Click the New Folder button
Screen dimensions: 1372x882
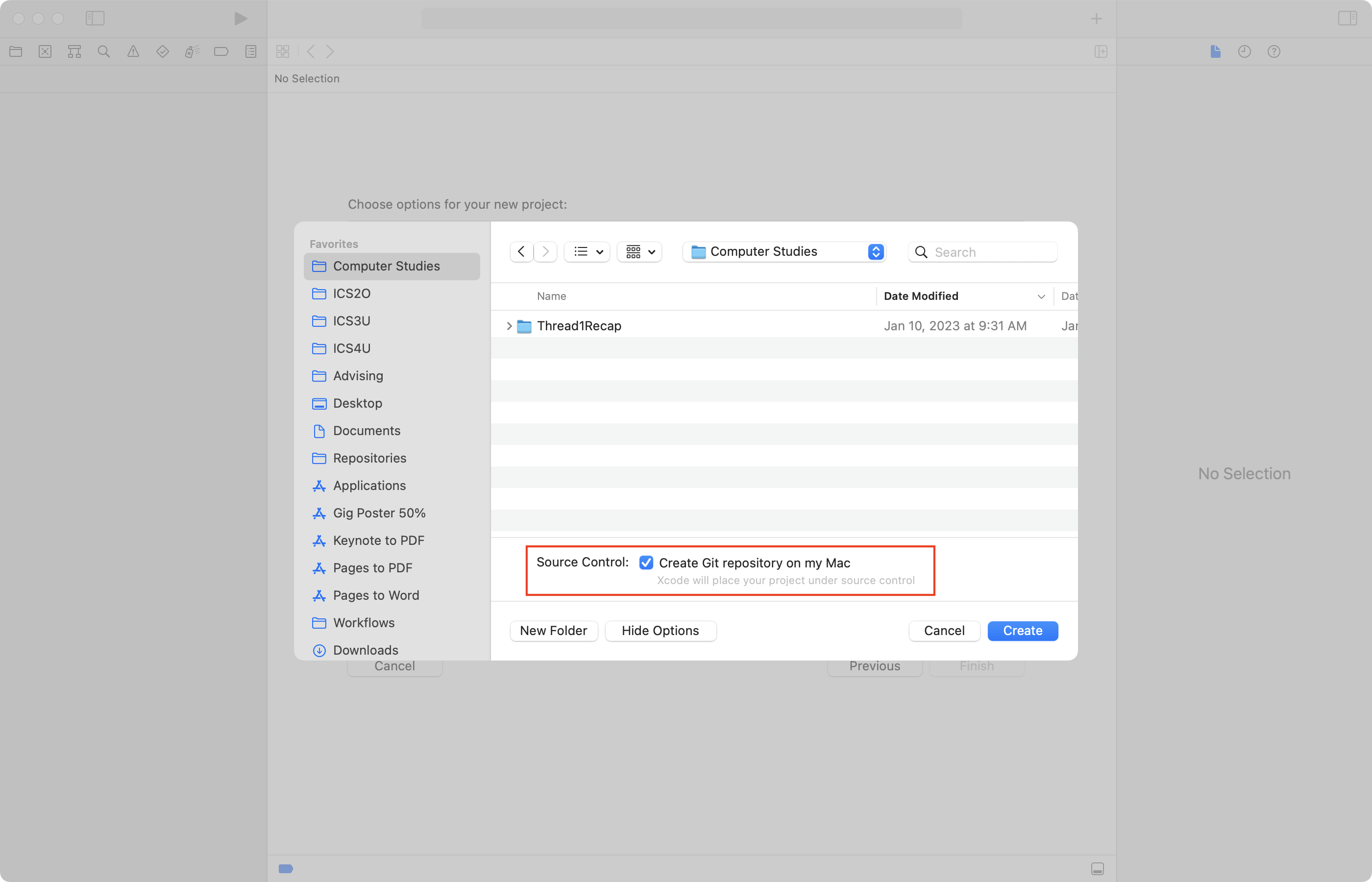(553, 631)
